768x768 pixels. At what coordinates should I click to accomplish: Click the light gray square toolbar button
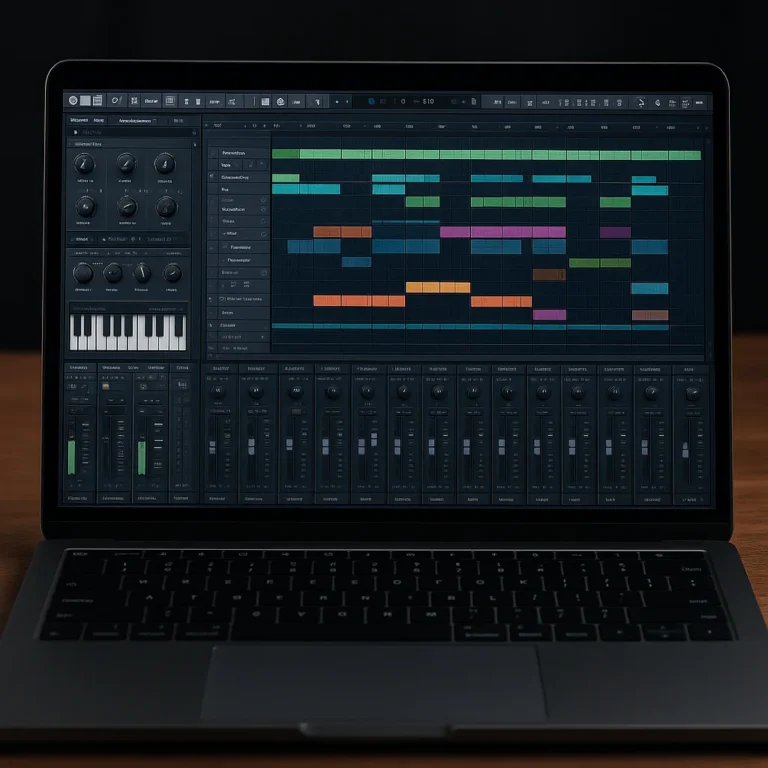click(x=85, y=100)
